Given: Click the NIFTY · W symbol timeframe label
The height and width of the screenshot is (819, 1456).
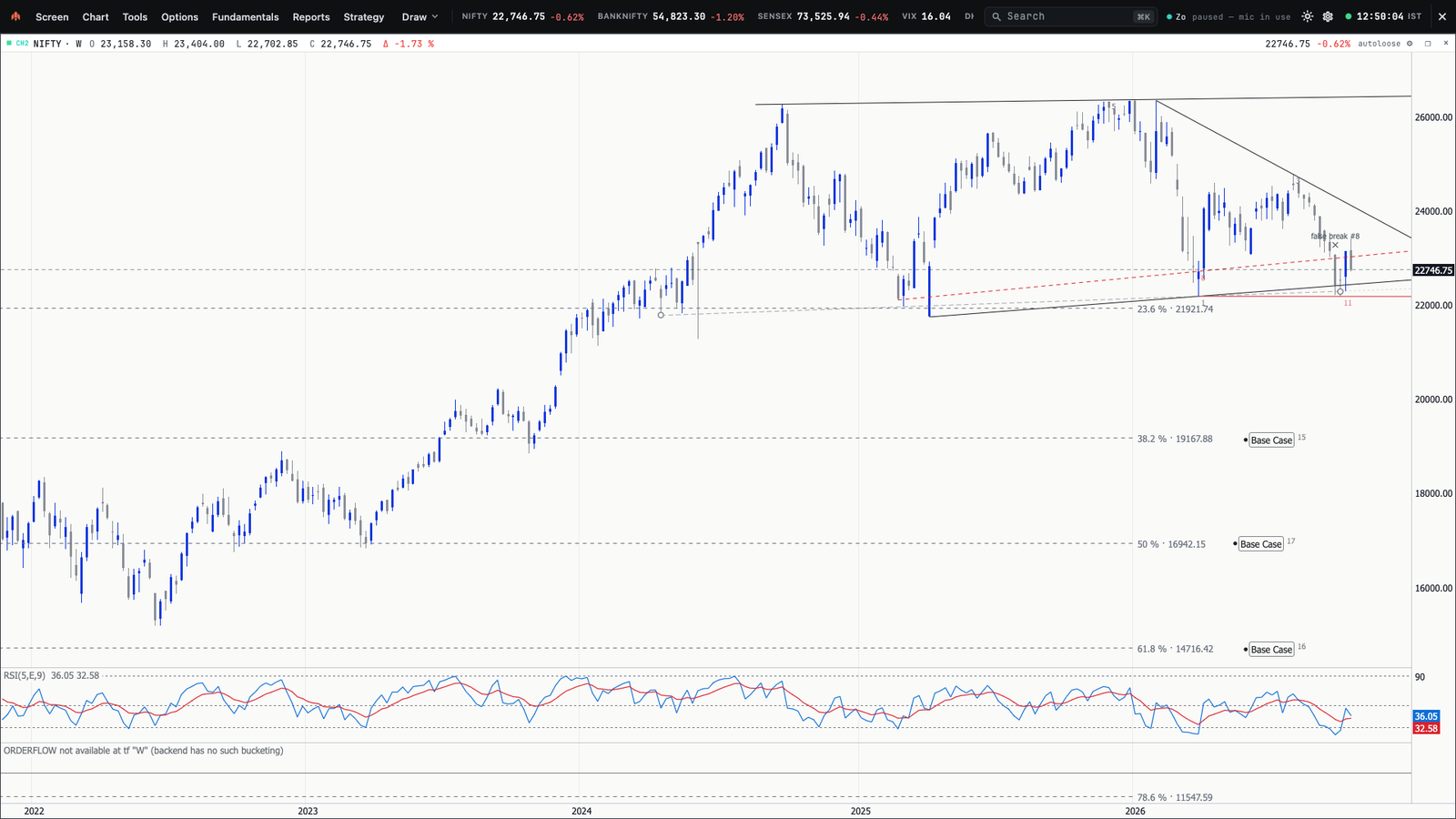Looking at the screenshot, I should tap(57, 44).
